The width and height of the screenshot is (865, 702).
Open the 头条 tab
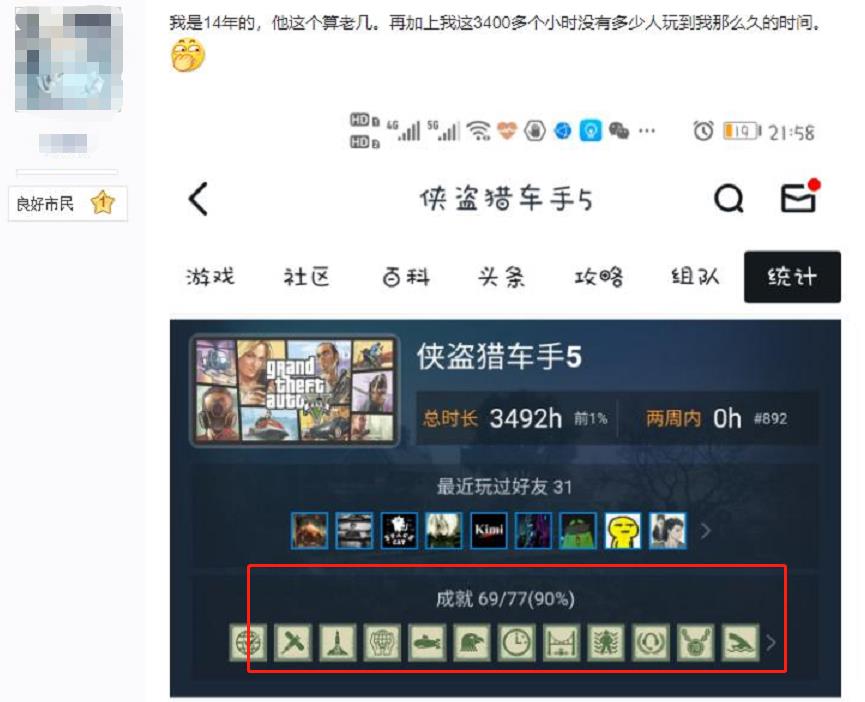point(501,277)
